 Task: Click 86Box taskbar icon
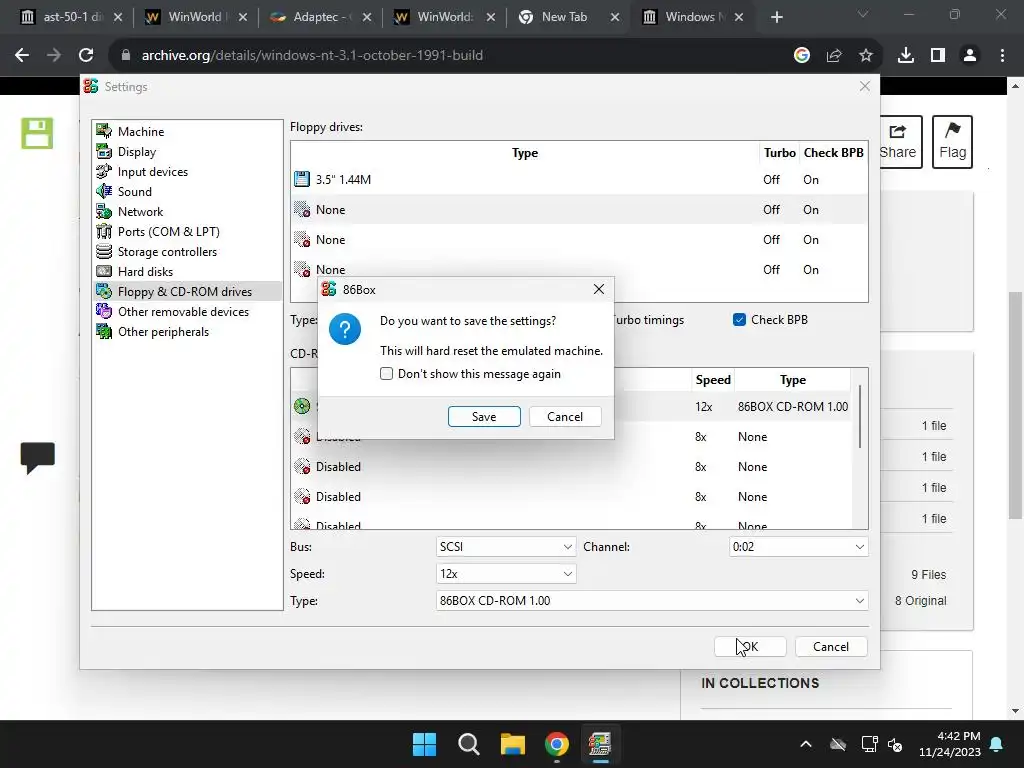[600, 744]
